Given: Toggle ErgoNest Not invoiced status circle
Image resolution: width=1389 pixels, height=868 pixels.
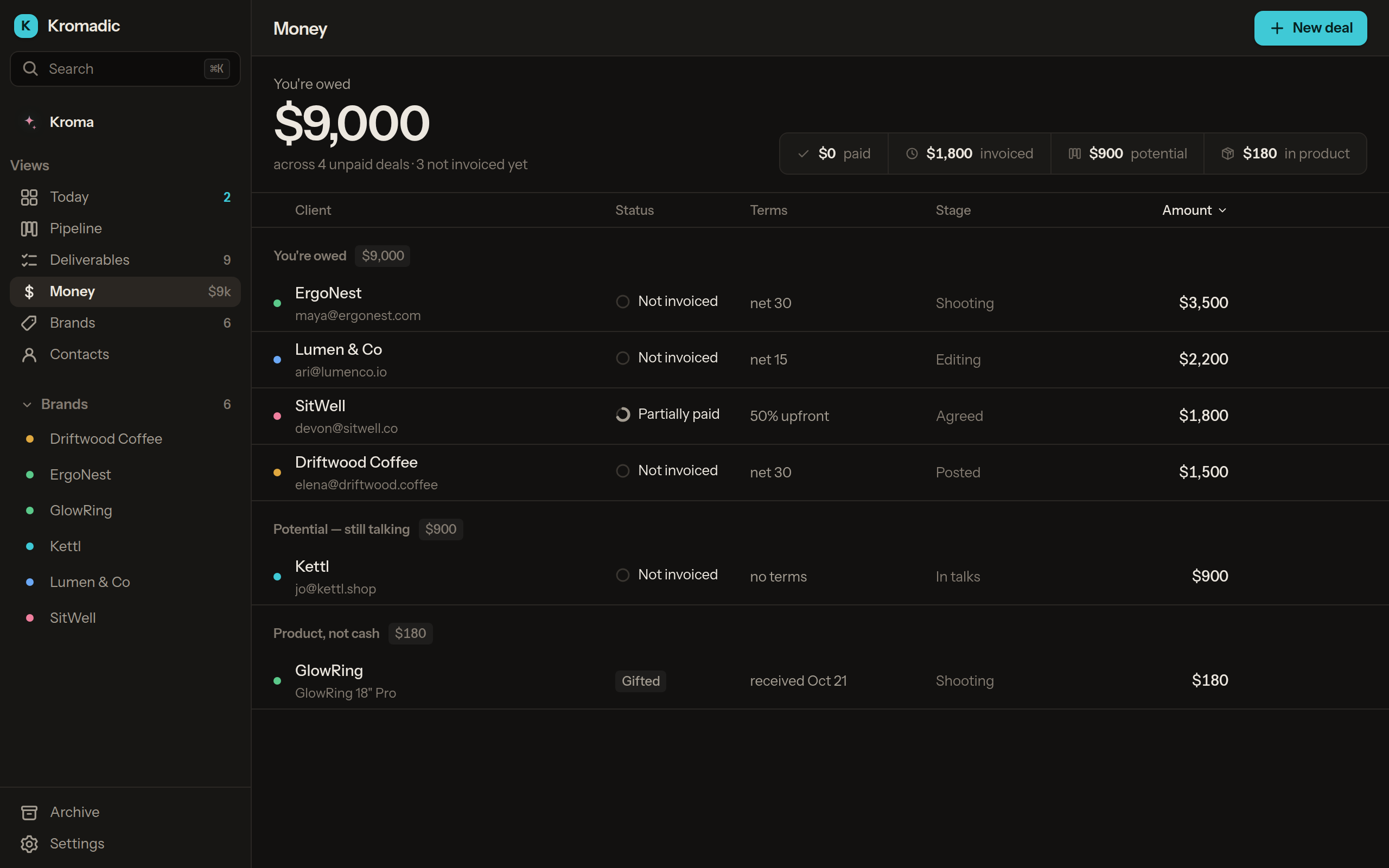Looking at the screenshot, I should coord(623,302).
